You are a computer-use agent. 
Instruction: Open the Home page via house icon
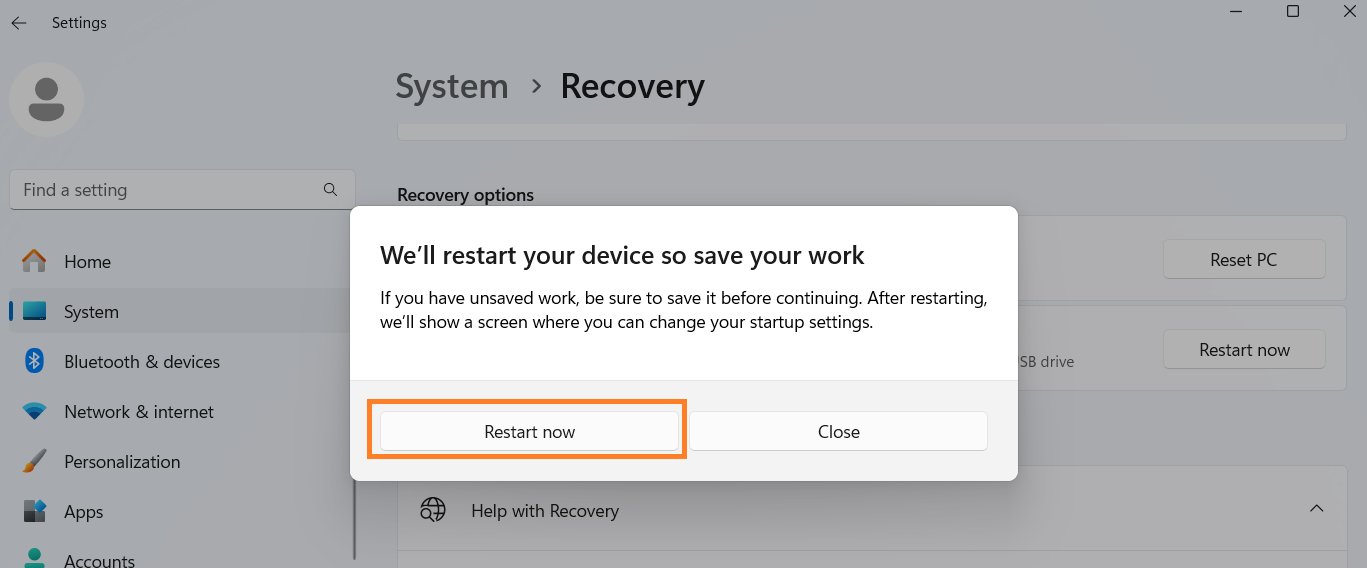[34, 261]
